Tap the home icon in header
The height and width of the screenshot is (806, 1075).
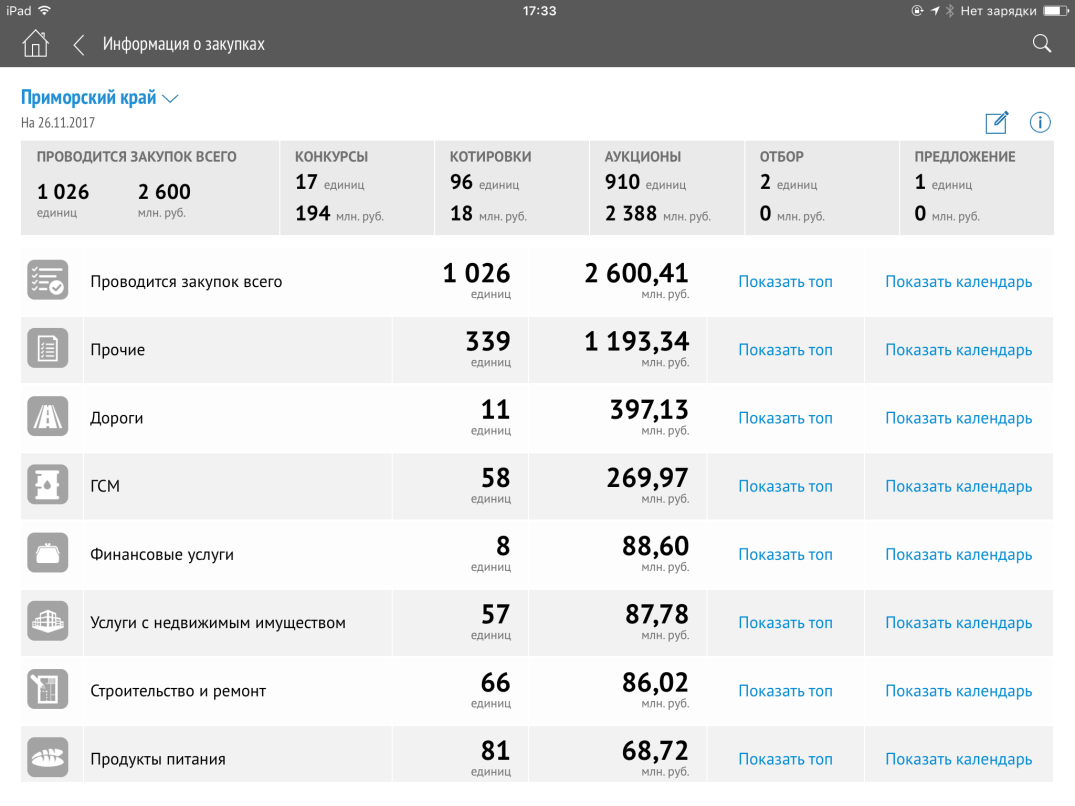35,44
